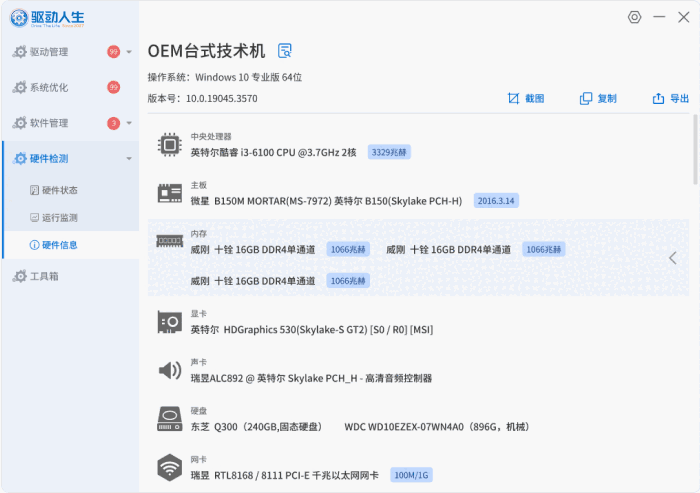Click the gear icon beside 驱动管理

coord(20,52)
